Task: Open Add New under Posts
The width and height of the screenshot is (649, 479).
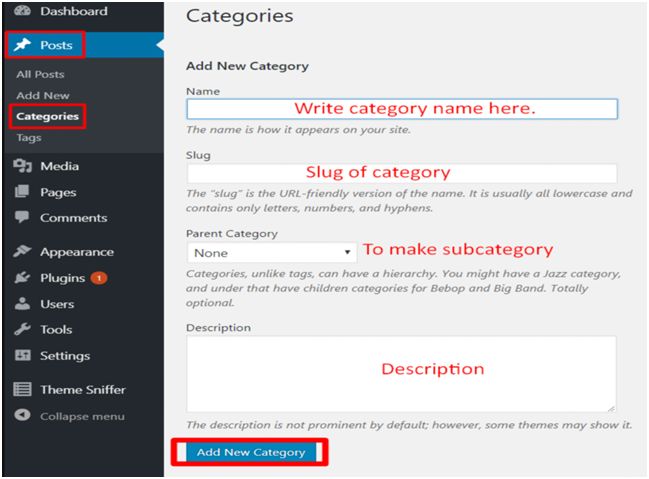Action: (x=42, y=96)
